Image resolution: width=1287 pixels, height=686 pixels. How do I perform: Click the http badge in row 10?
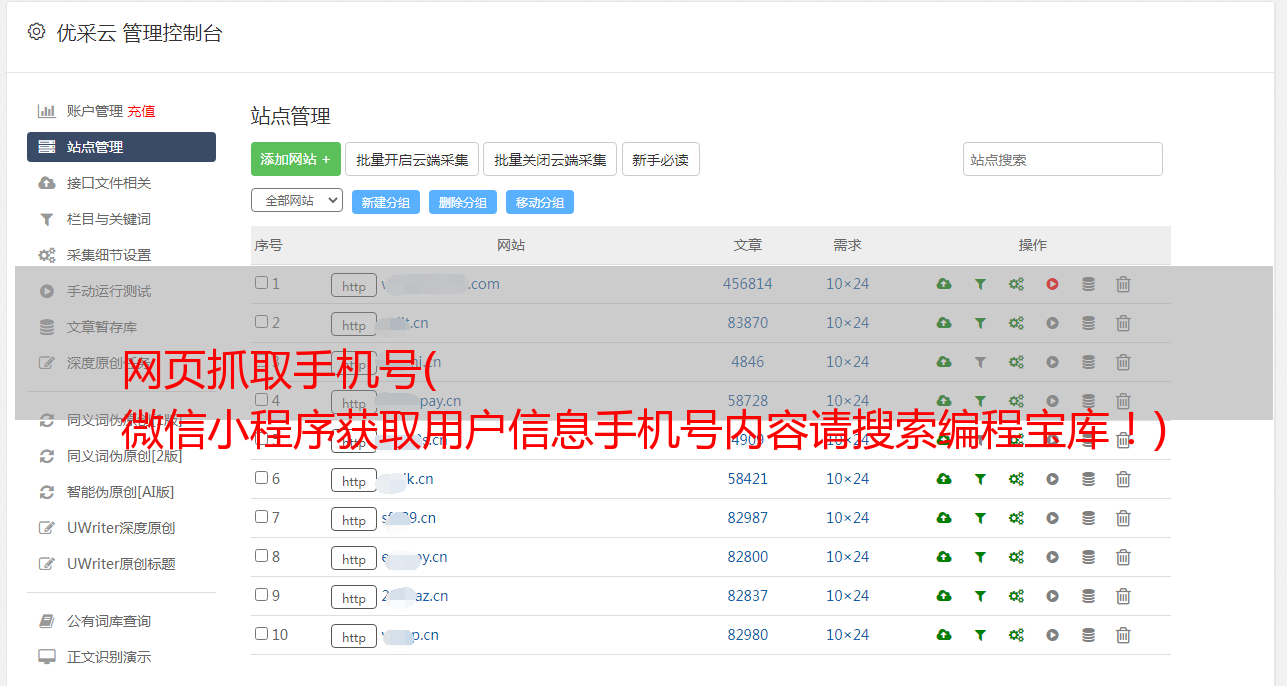click(x=354, y=636)
